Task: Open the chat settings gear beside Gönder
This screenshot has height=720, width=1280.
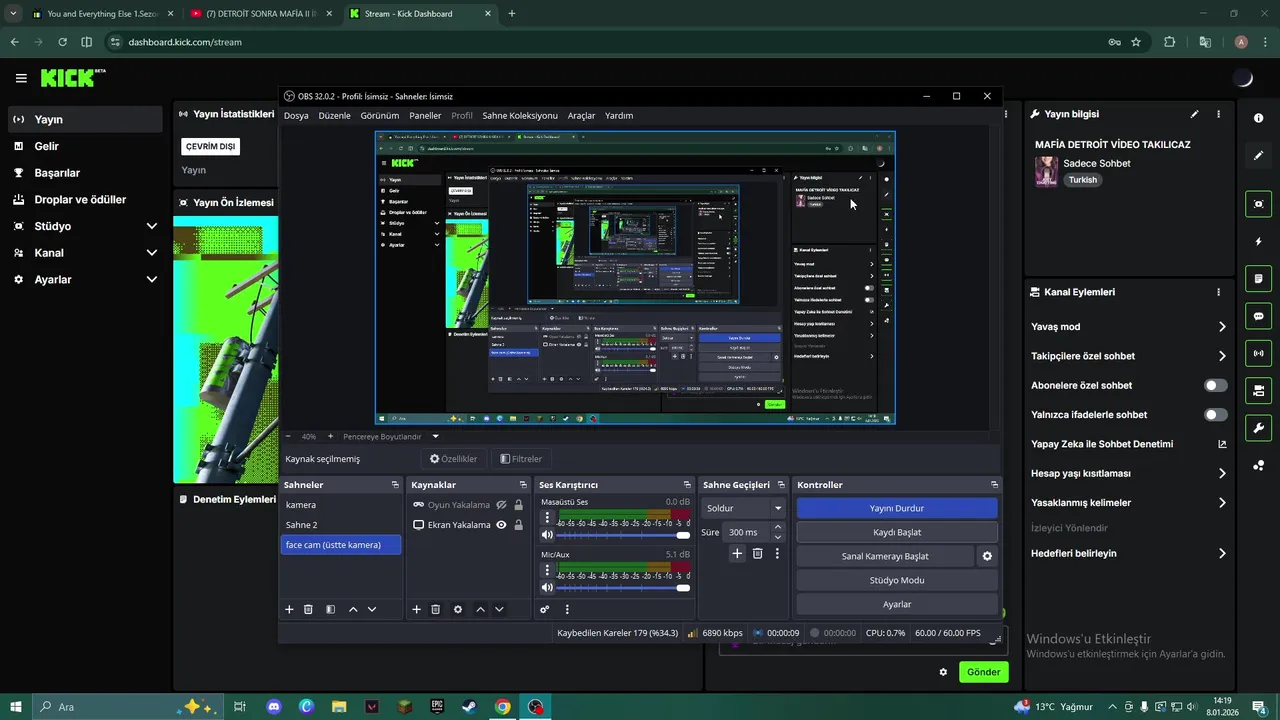Action: (943, 672)
